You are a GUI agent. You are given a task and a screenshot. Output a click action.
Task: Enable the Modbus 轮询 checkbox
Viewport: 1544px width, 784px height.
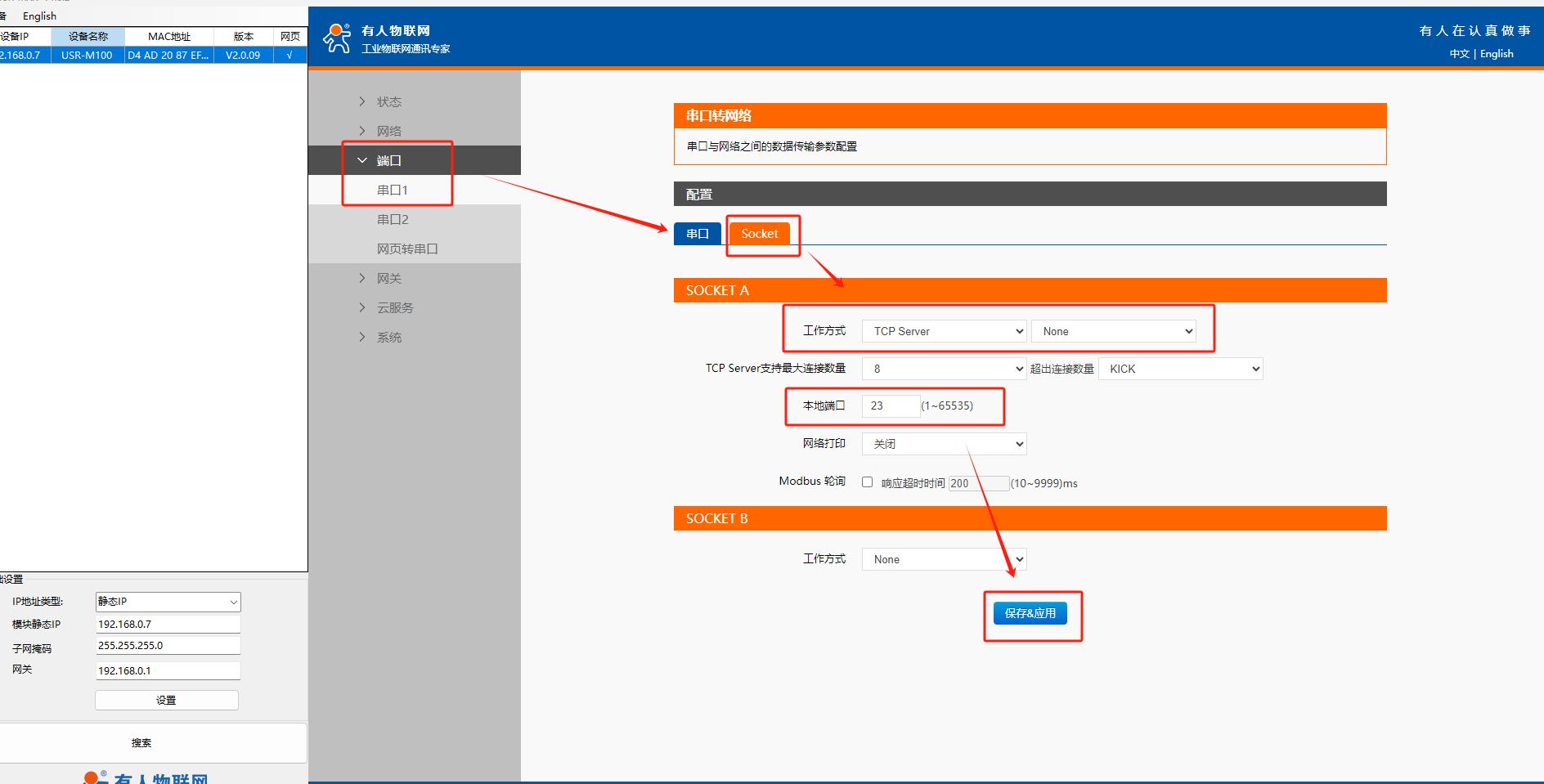click(867, 482)
